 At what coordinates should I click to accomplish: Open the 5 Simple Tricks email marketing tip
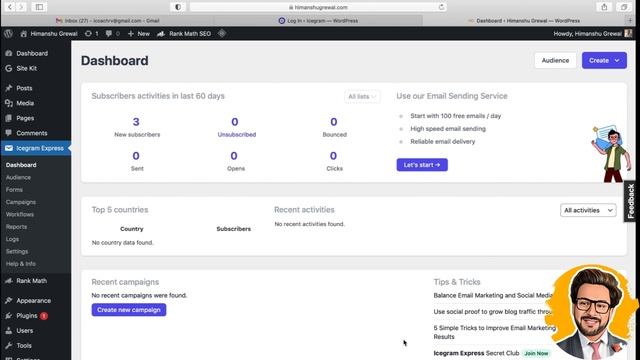494,332
